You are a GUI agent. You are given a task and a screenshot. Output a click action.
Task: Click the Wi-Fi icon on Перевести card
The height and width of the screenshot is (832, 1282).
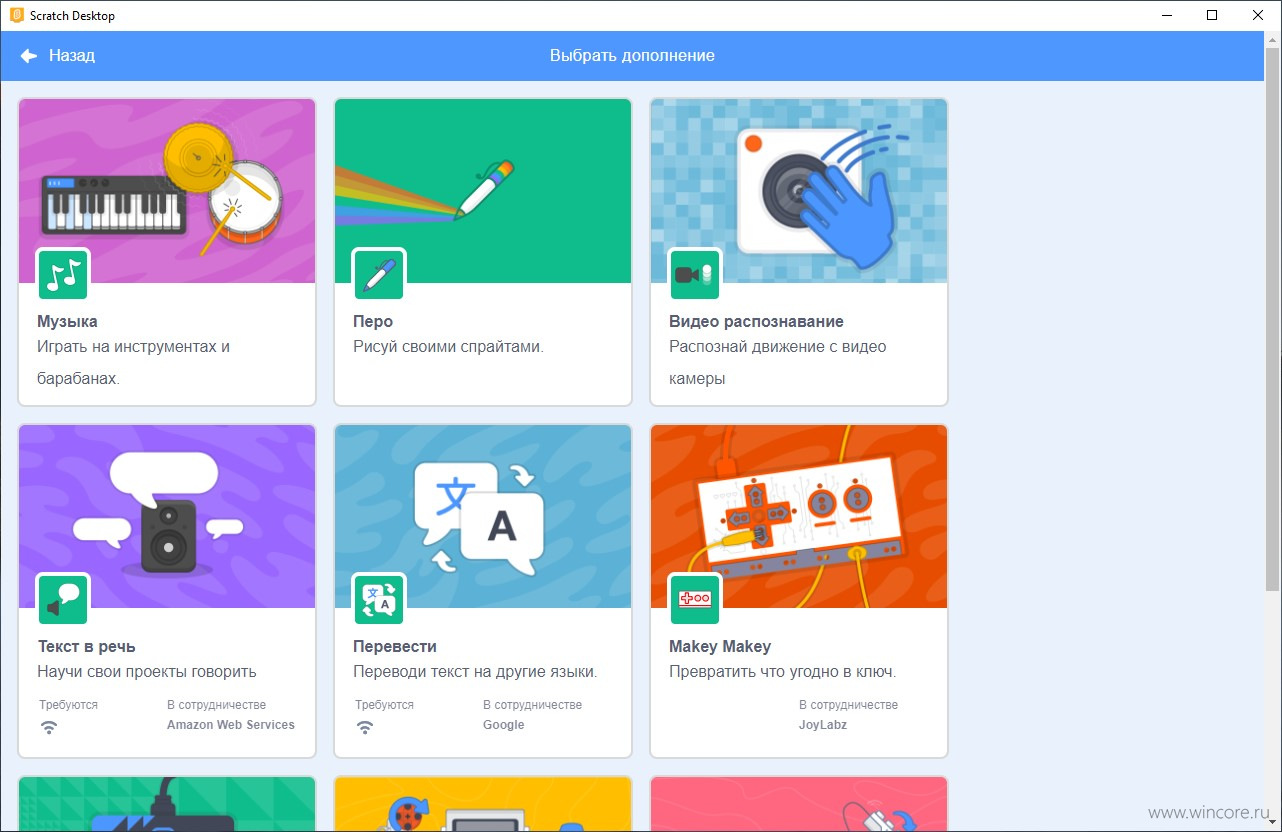[365, 727]
